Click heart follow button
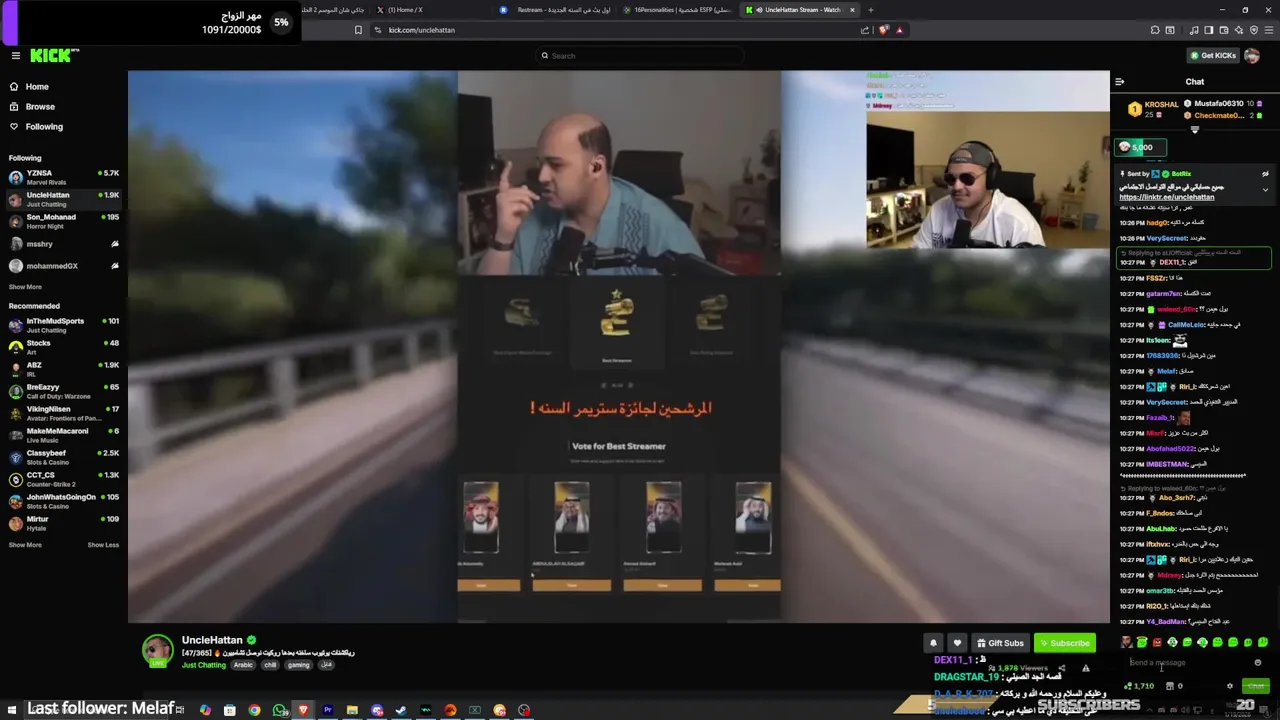This screenshot has height=720, width=1280. 957,643
